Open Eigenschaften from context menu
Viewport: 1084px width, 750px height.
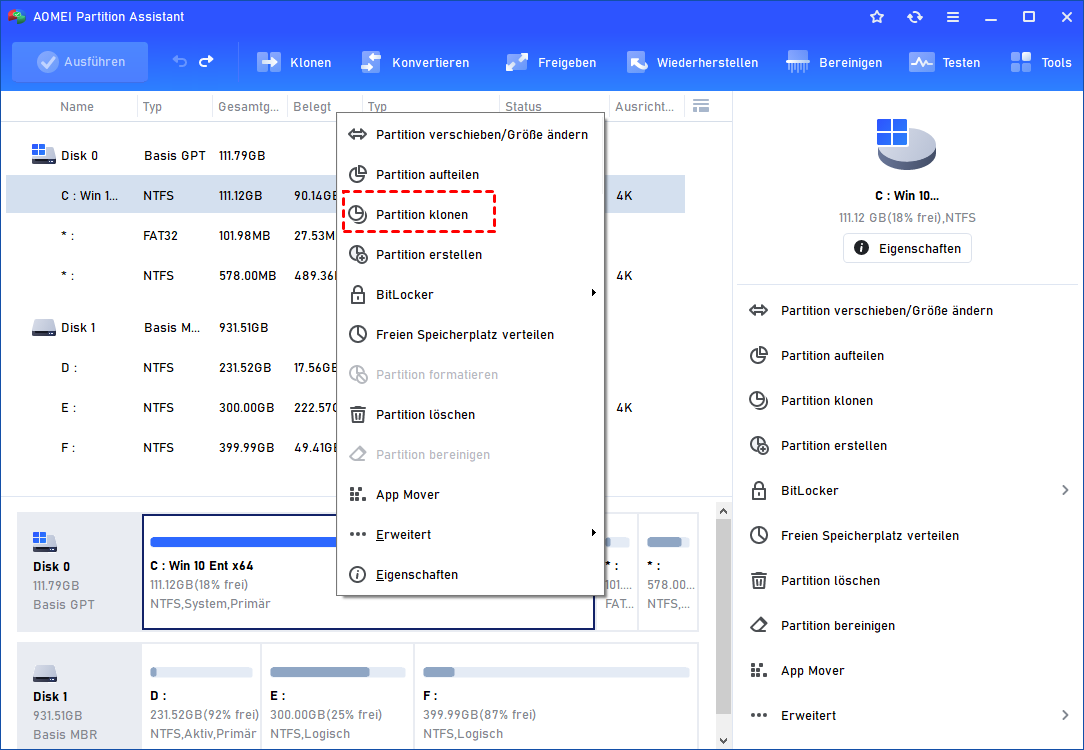(470, 574)
